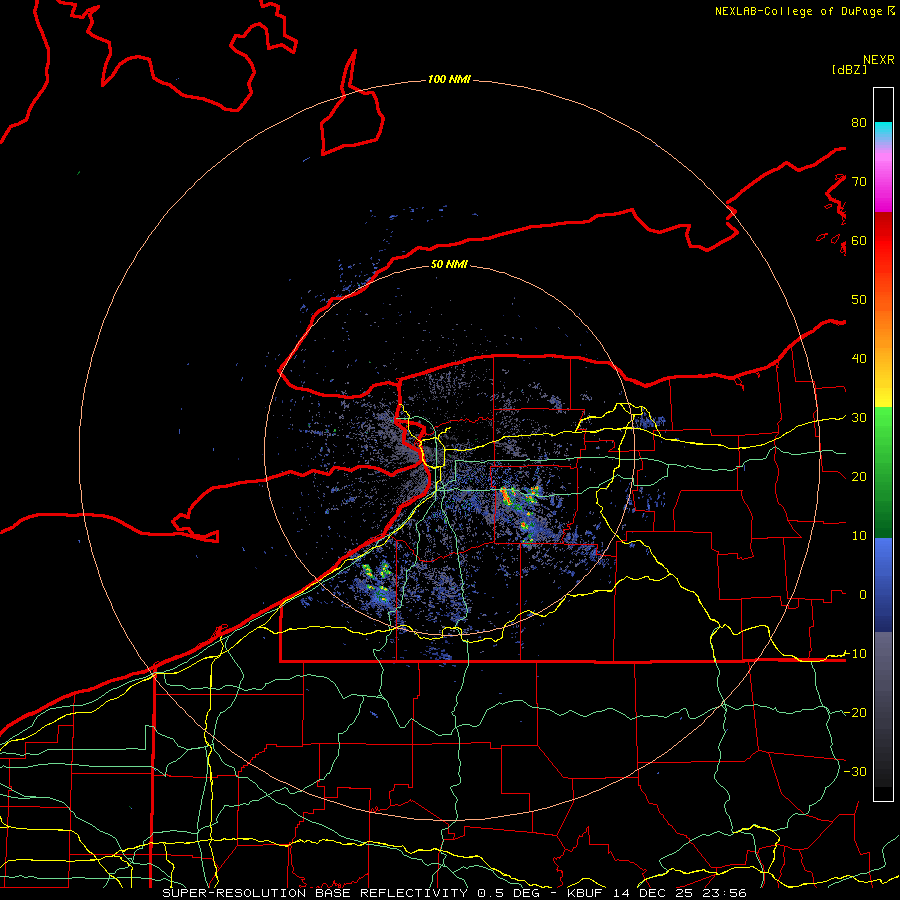The width and height of the screenshot is (900, 900).
Task: Click the "23:56" timestamp in the caption
Action: tap(723, 893)
